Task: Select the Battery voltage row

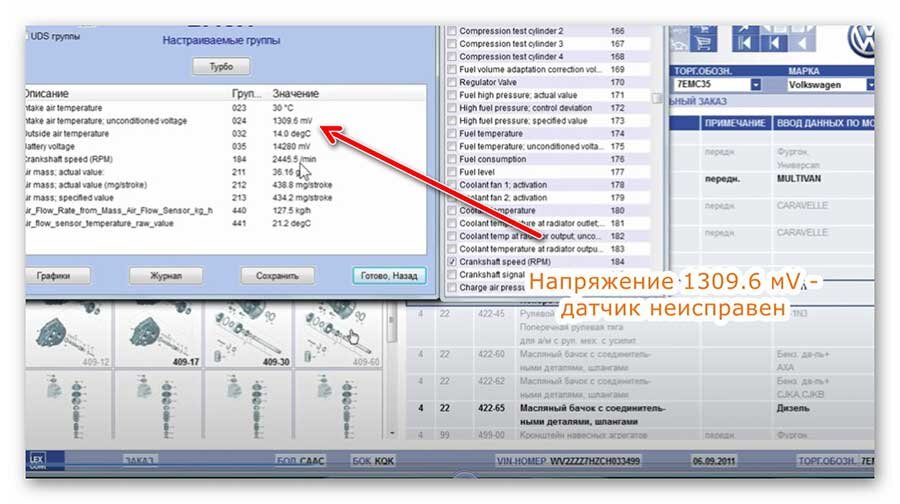Action: (226, 146)
